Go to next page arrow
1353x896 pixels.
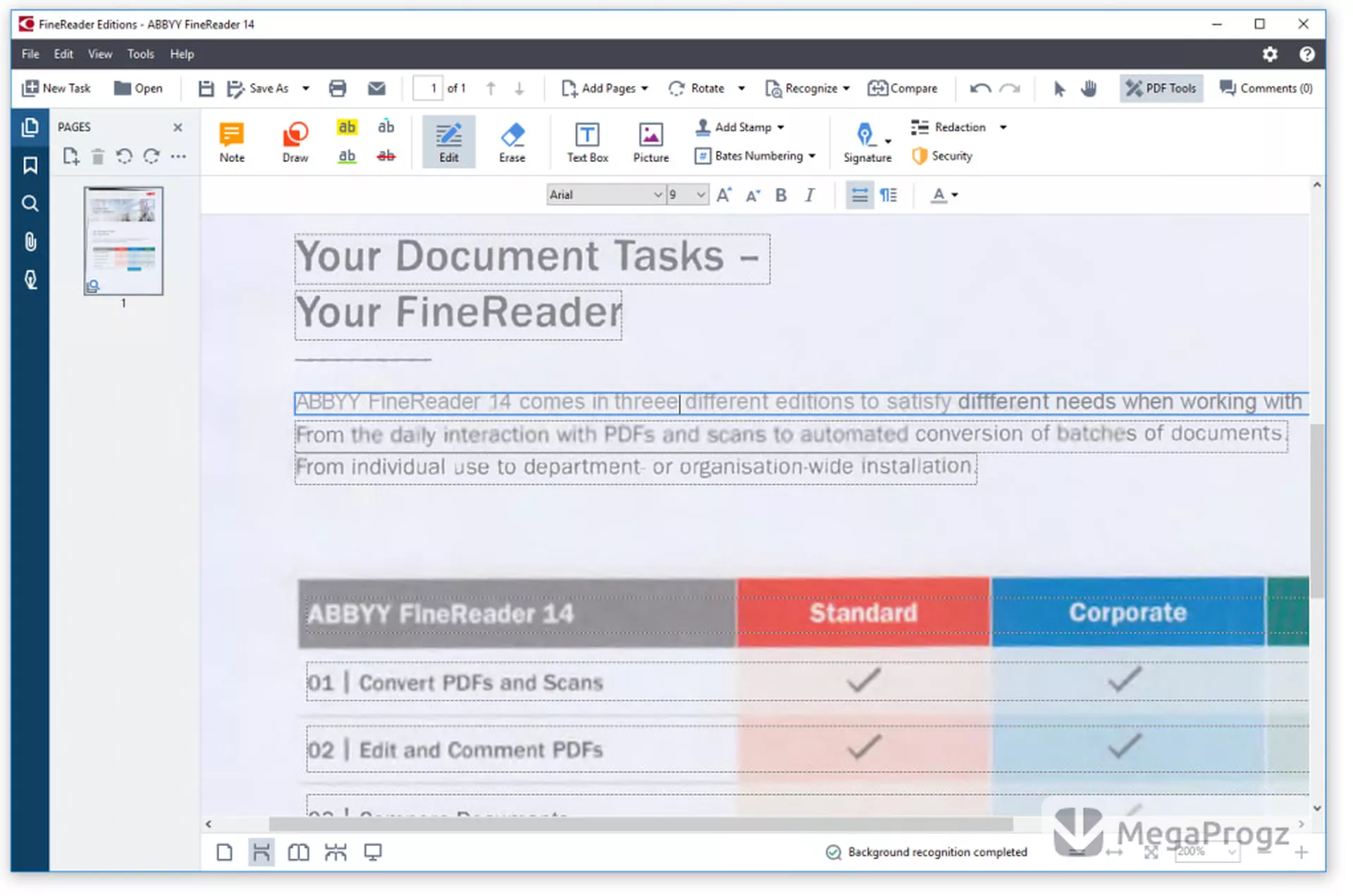pos(519,89)
